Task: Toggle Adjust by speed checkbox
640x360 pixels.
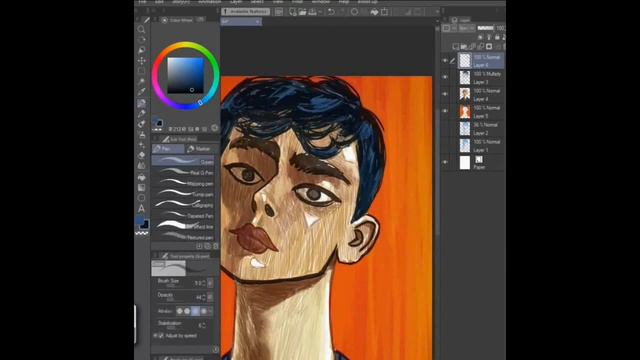Action: (x=161, y=336)
